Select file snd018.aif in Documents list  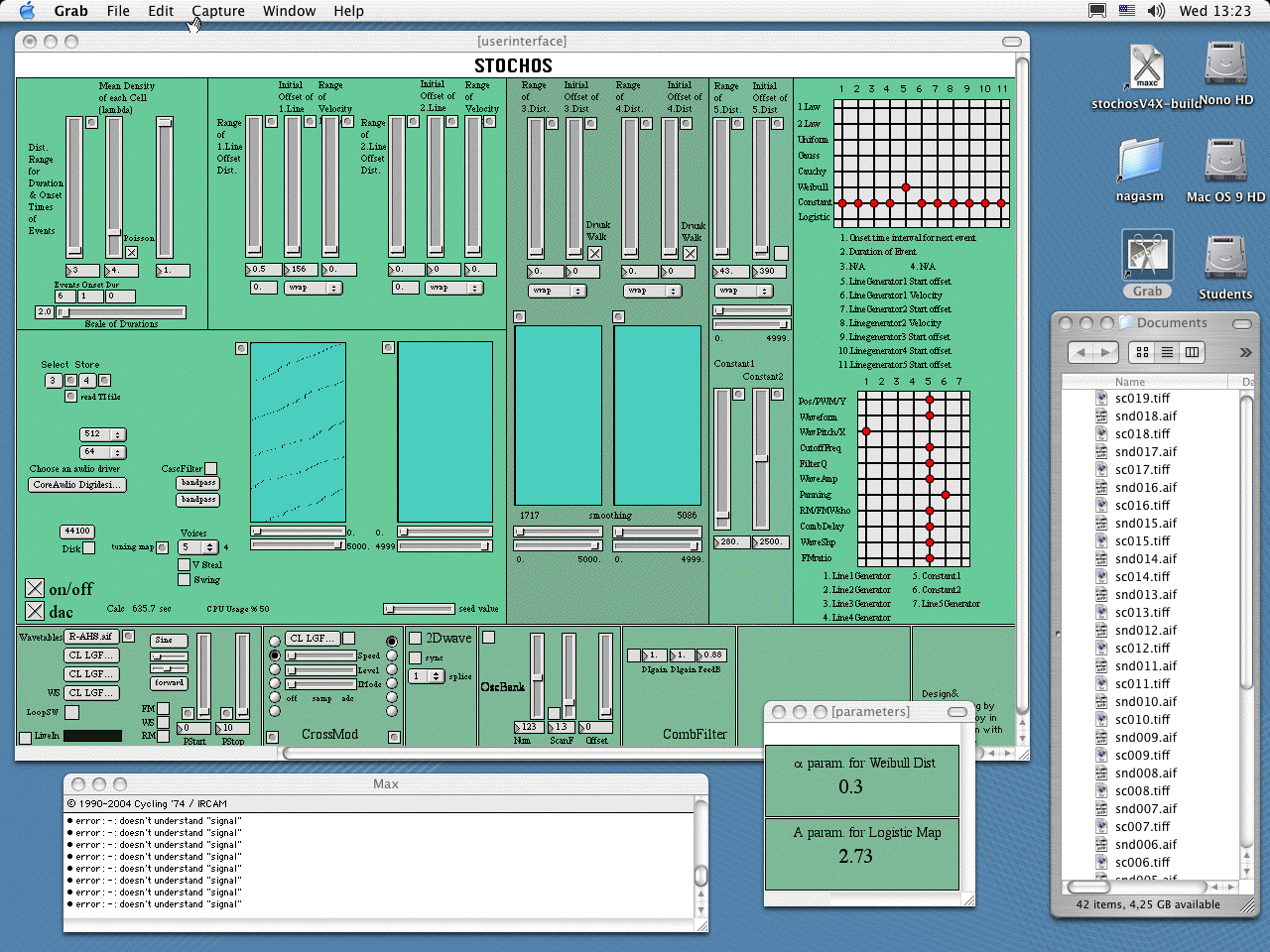click(1145, 416)
